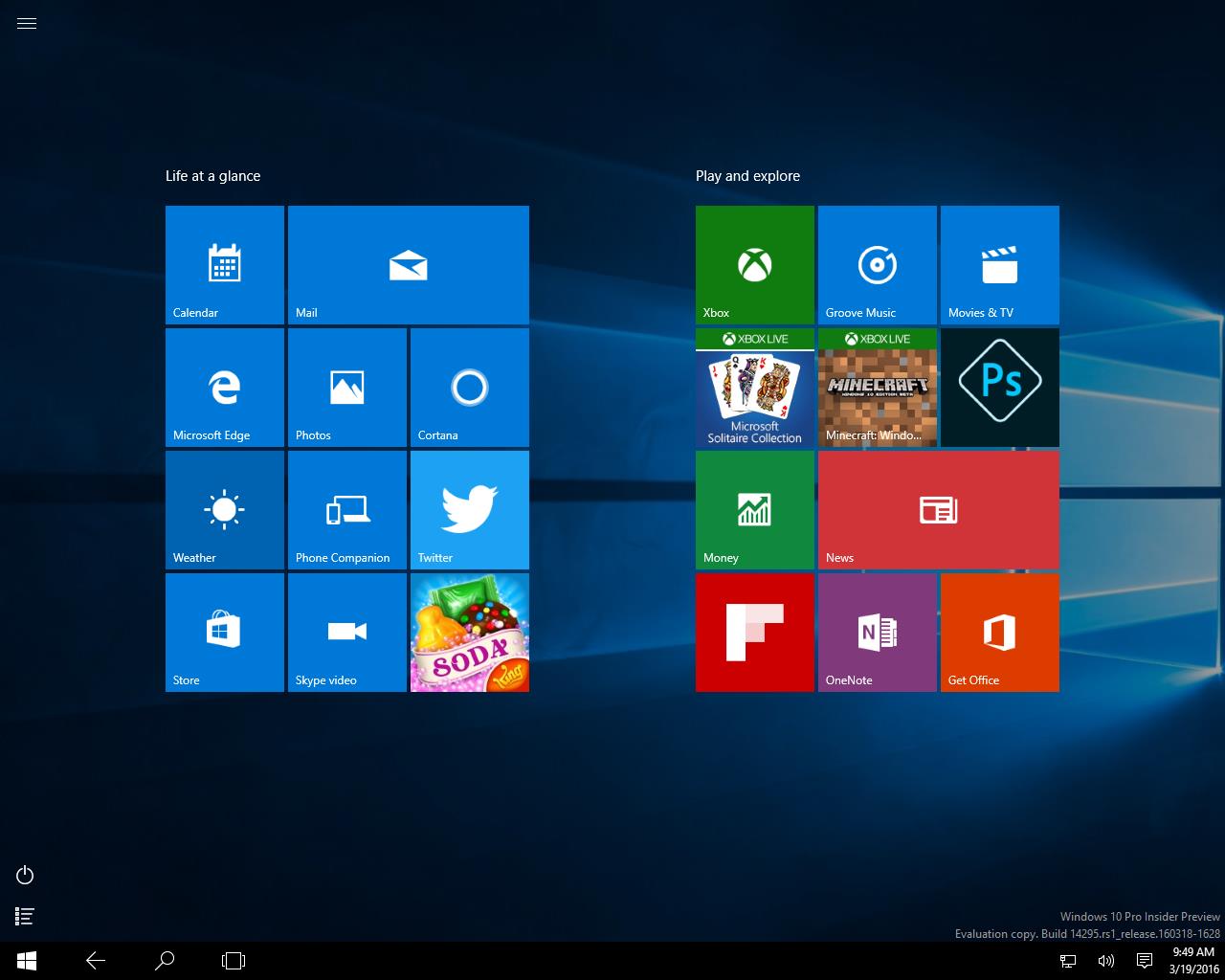Open the Cortana tile
This screenshot has height=980, width=1225.
point(470,388)
